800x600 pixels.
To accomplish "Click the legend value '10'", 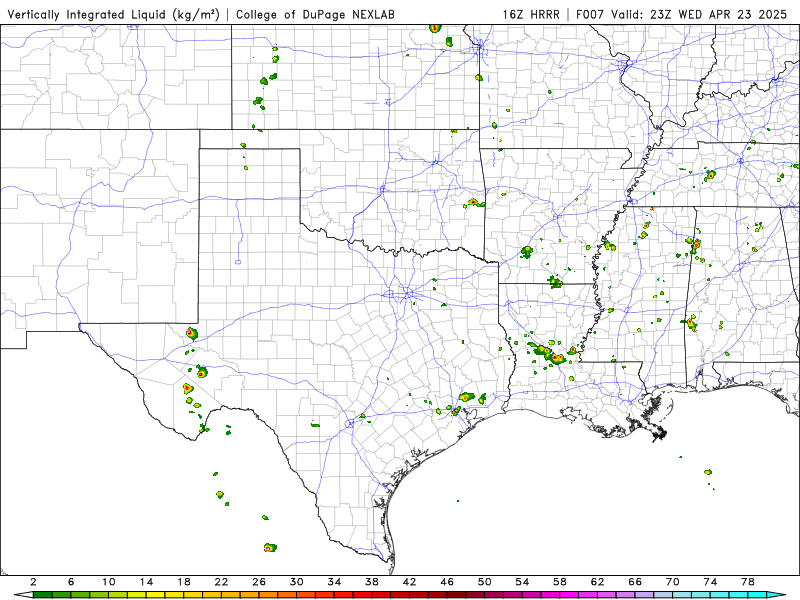I will pyautogui.click(x=109, y=582).
